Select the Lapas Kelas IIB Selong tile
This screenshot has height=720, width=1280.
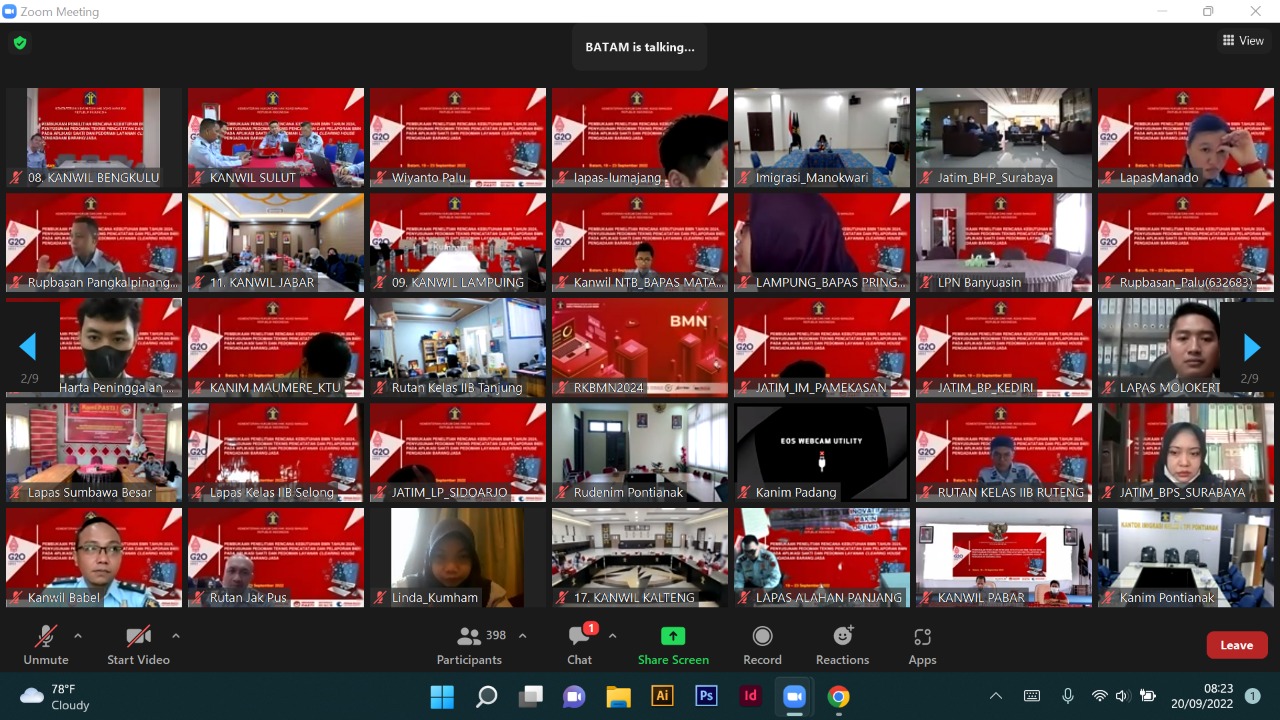276,452
